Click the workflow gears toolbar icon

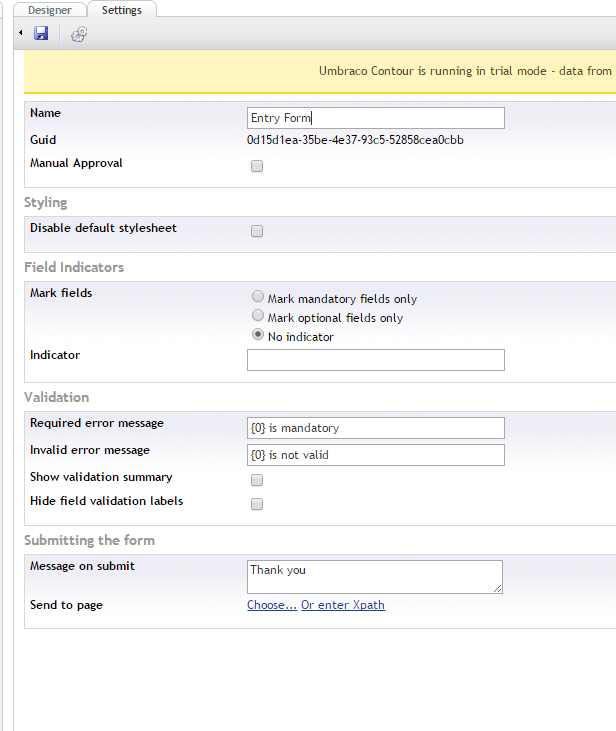click(79, 34)
